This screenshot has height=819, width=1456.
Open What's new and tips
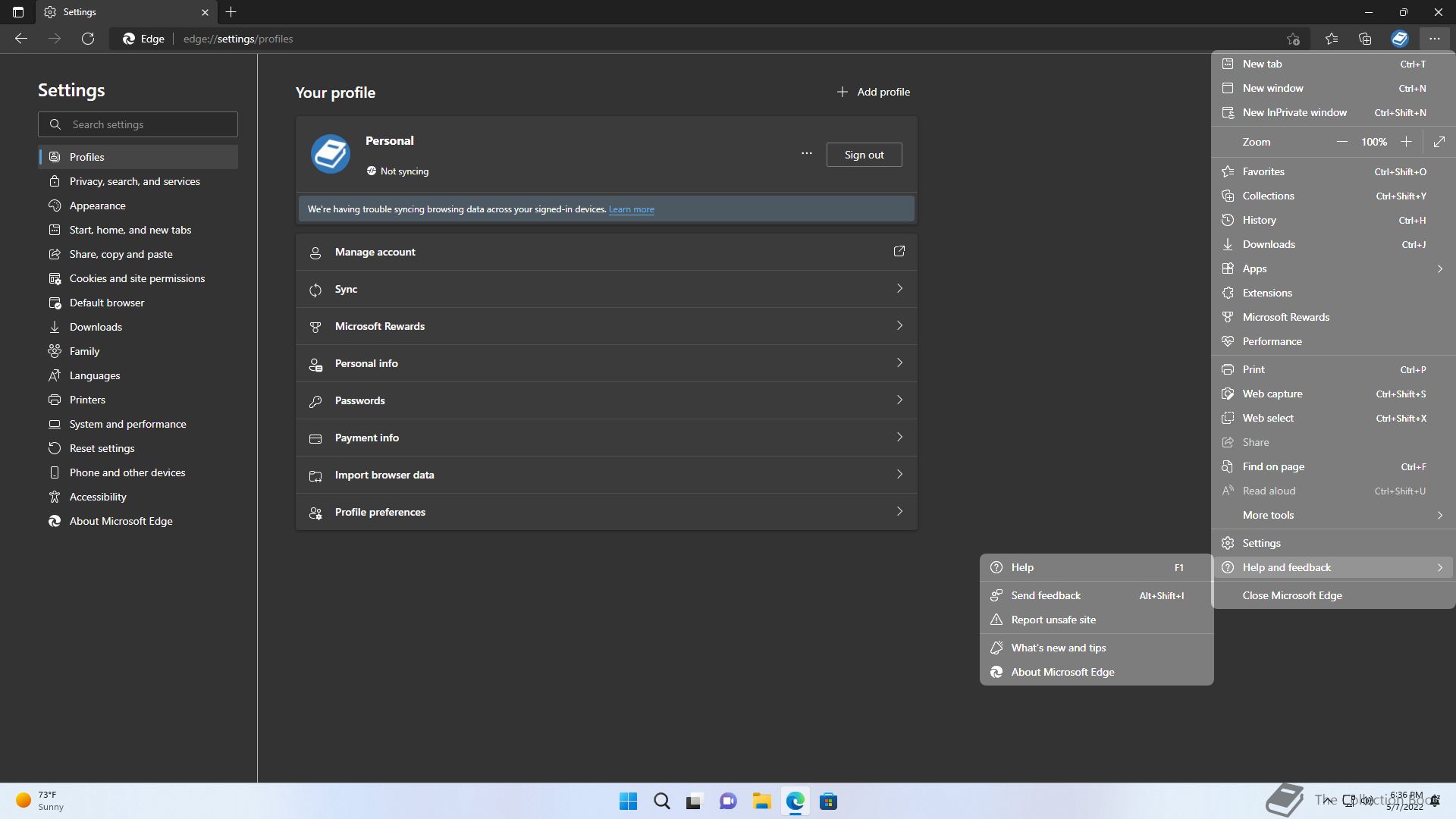1097,648
